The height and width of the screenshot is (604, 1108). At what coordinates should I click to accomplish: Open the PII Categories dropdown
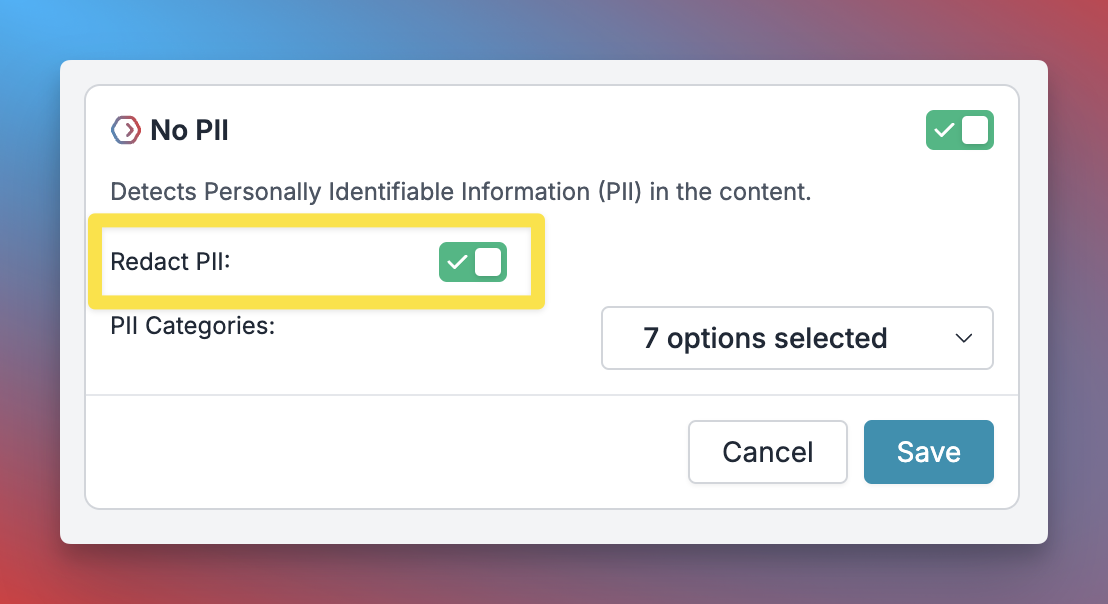pos(797,338)
